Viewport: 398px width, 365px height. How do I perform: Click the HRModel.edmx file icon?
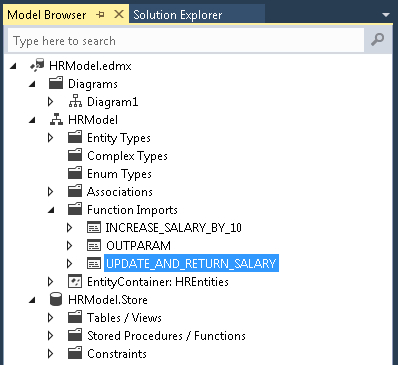[x=37, y=65]
